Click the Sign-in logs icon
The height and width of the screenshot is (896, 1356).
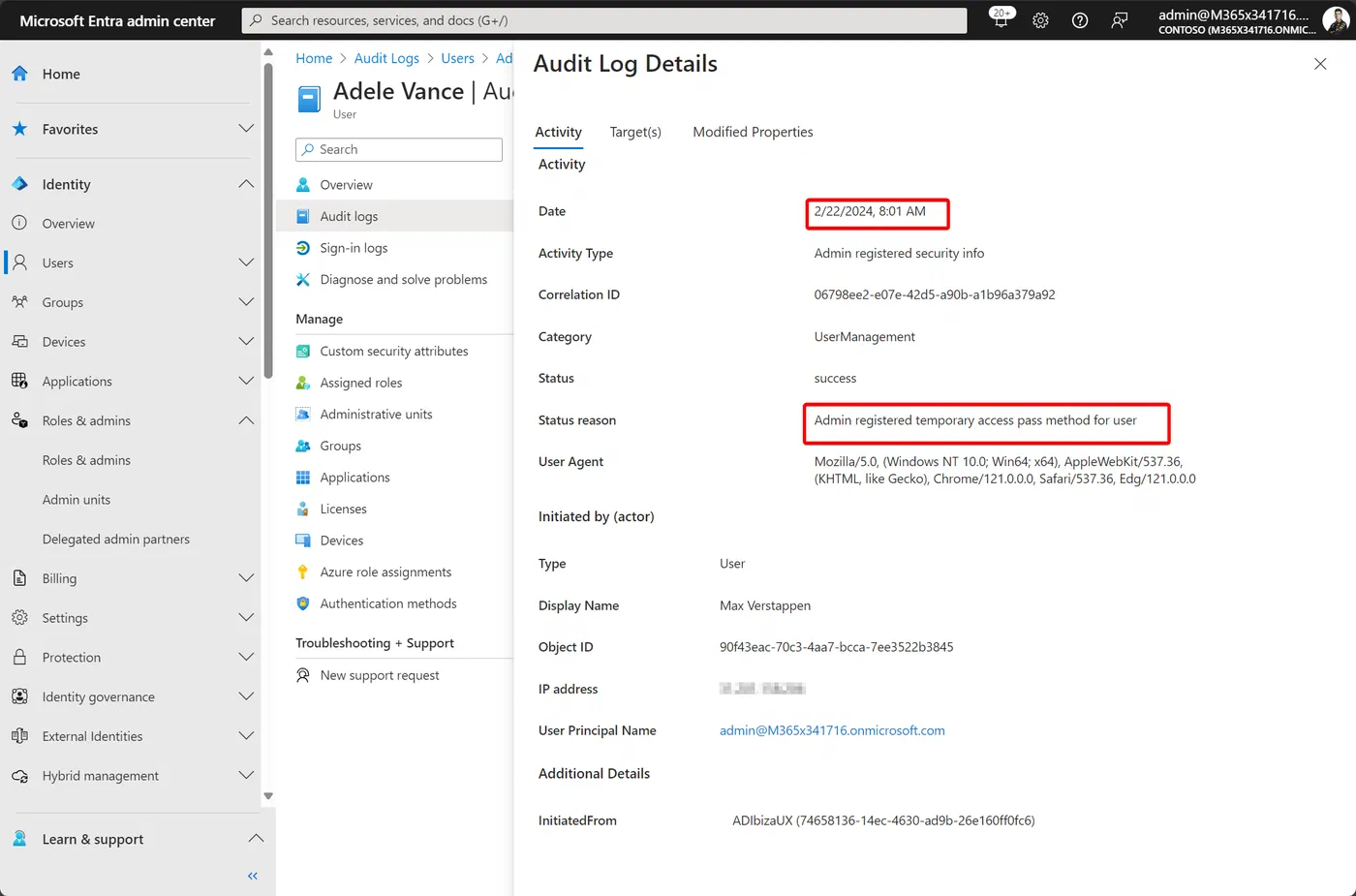point(303,248)
